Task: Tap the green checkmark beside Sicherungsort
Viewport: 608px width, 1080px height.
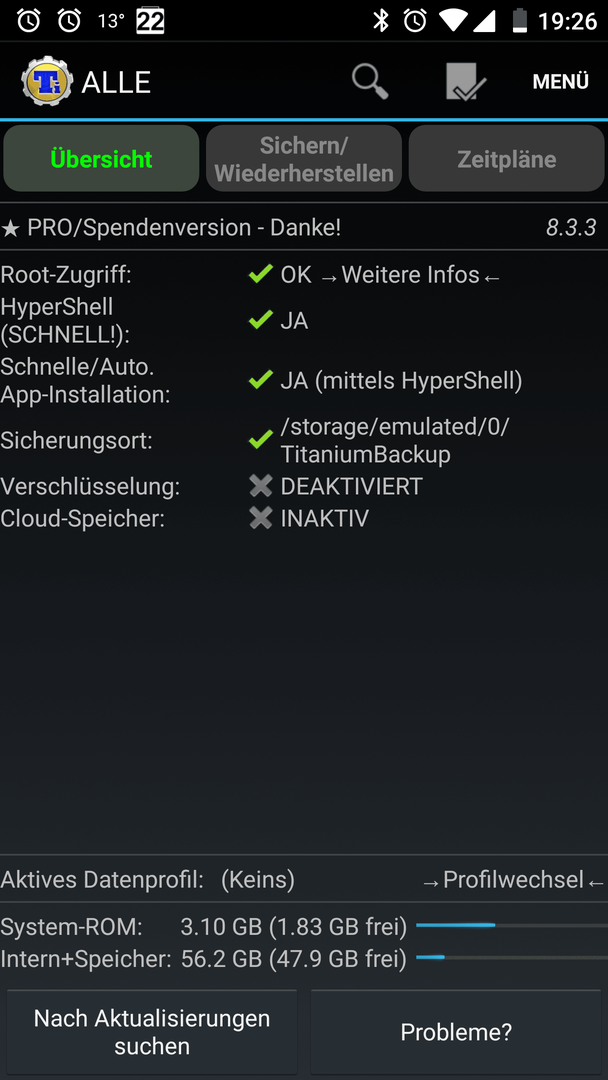Action: pos(260,440)
